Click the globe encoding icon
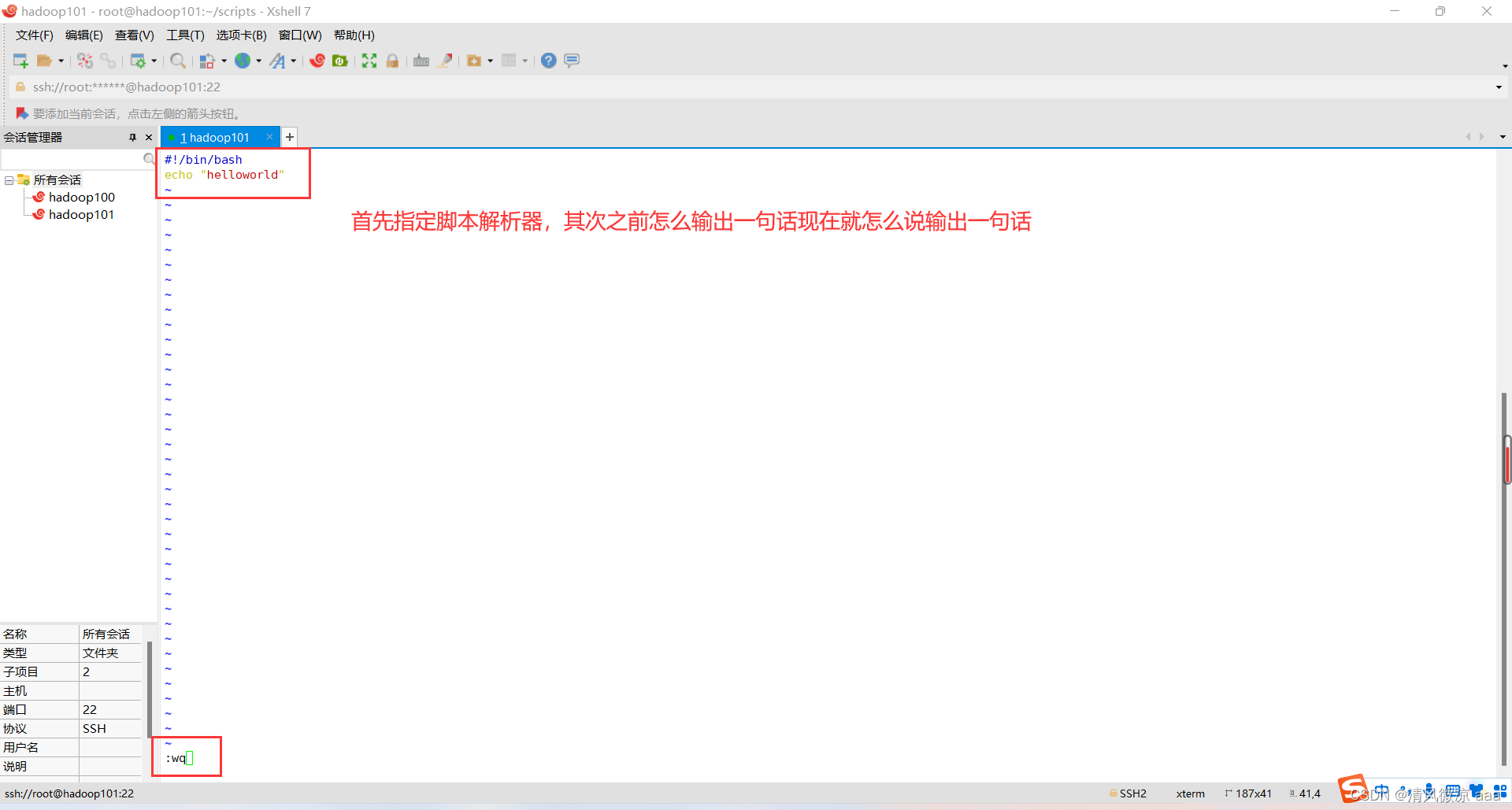 tap(243, 61)
